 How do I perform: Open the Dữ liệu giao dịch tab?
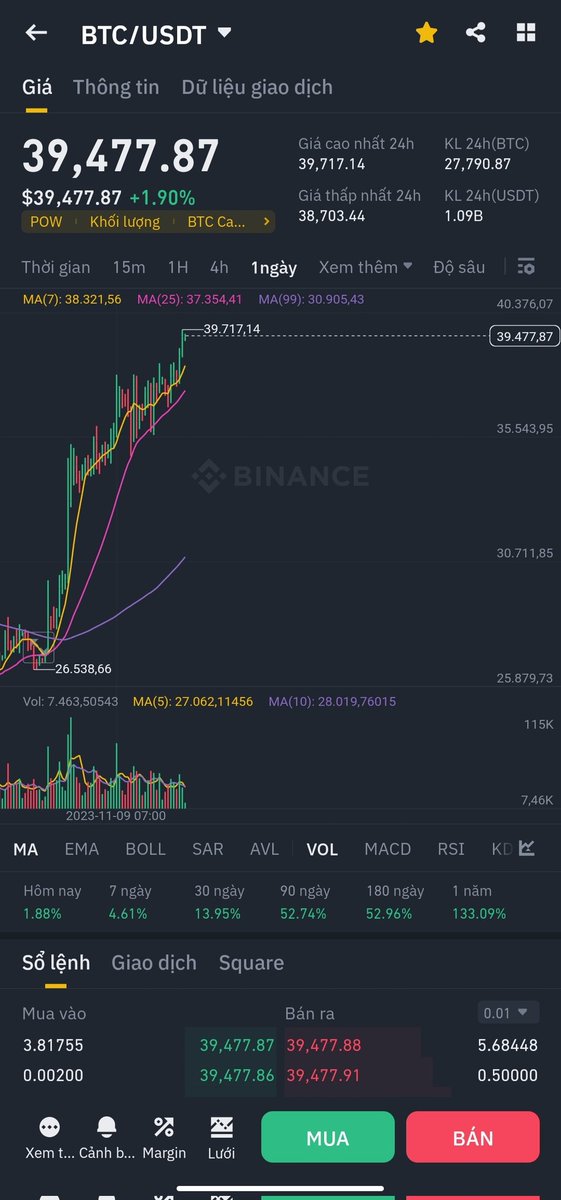point(257,87)
